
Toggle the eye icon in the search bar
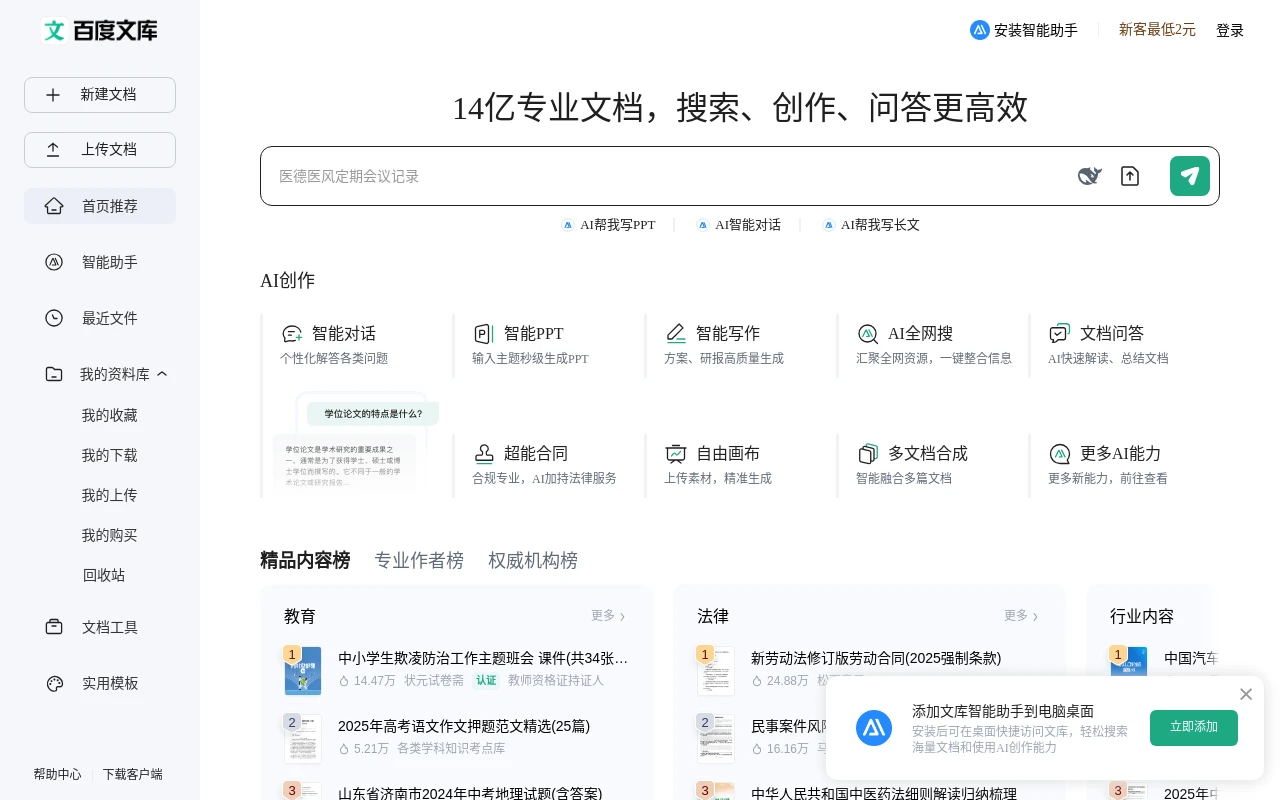(x=1089, y=175)
